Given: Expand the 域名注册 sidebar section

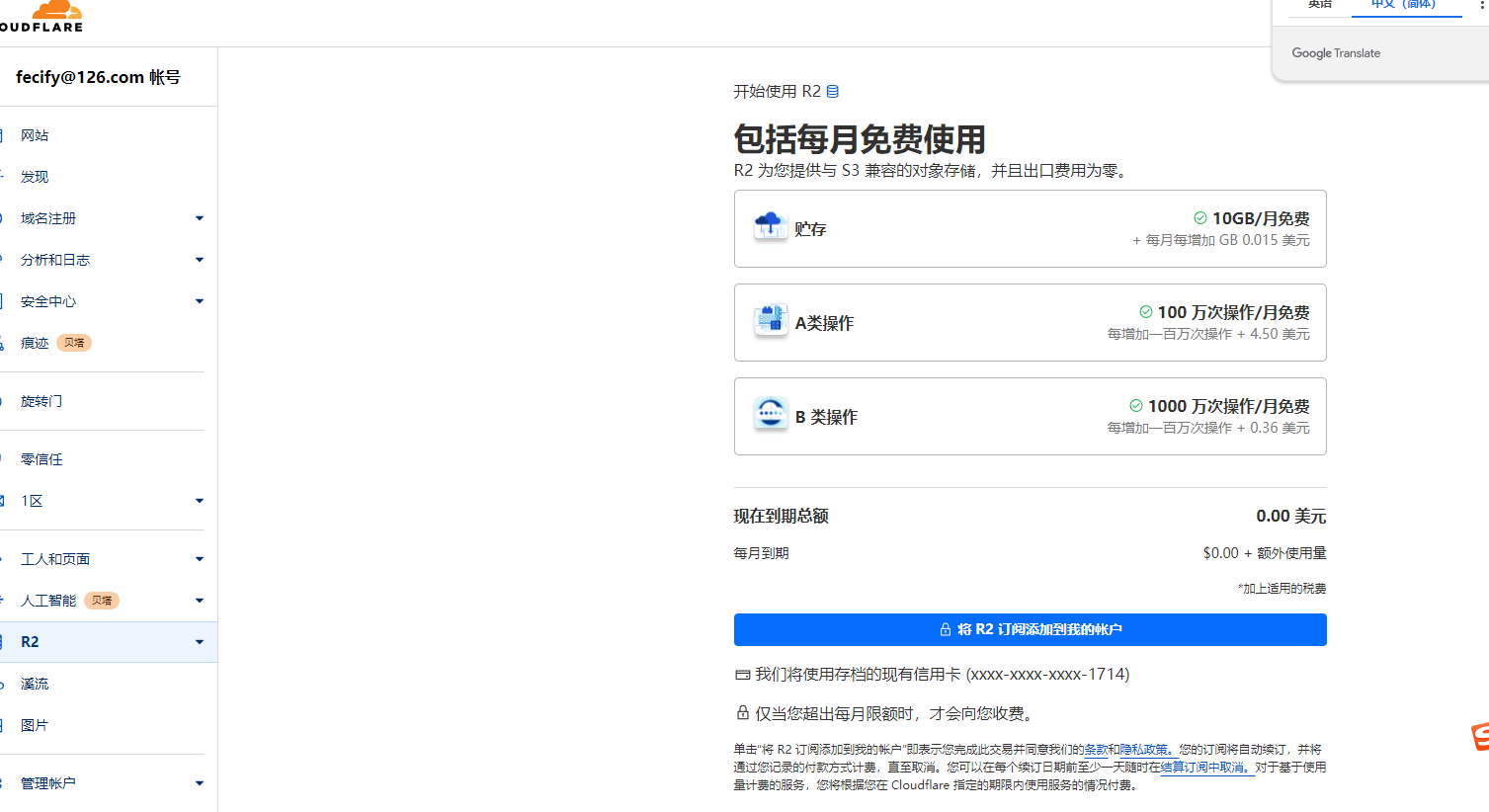Looking at the screenshot, I should pos(200,218).
